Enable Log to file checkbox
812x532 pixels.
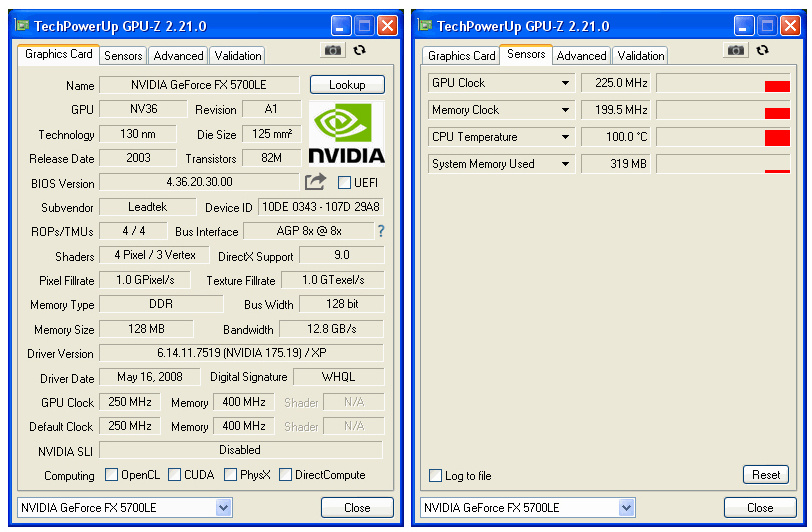click(x=436, y=476)
